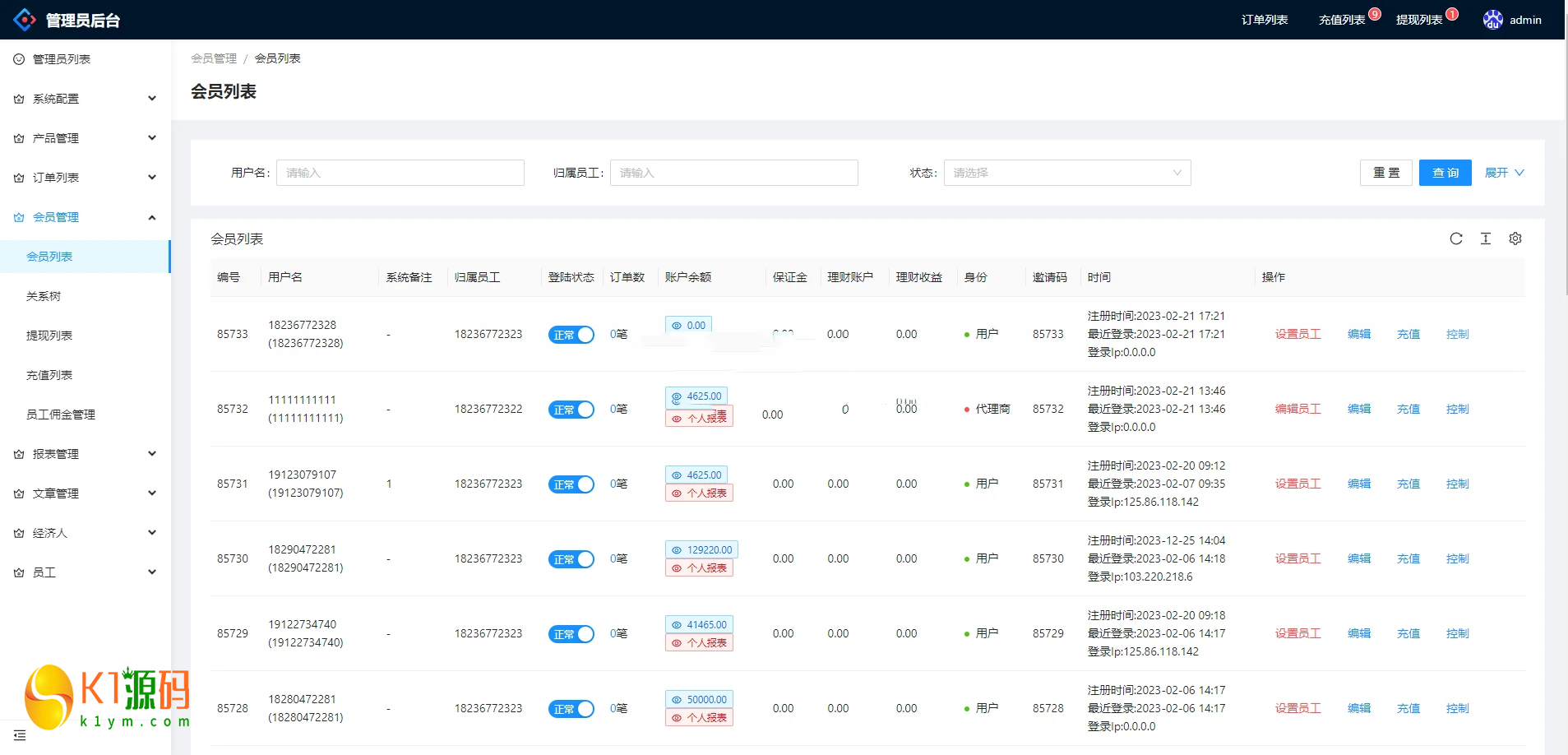Open the 状态 select dropdown
1568x755 pixels.
(1066, 173)
